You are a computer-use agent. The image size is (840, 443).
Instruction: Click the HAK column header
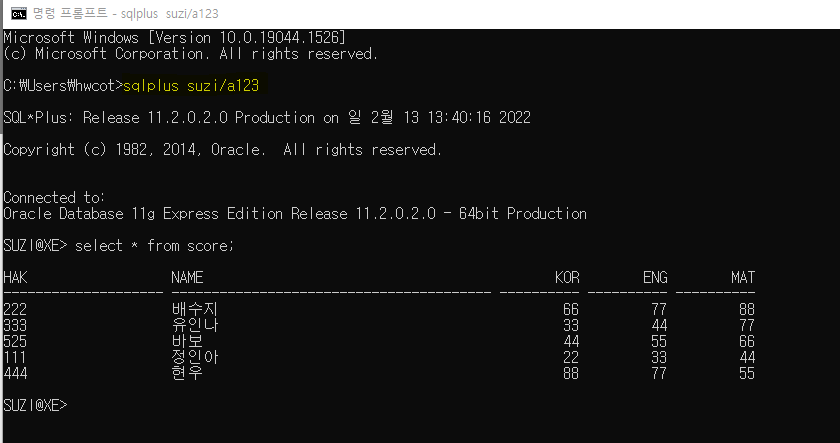click(x=16, y=277)
